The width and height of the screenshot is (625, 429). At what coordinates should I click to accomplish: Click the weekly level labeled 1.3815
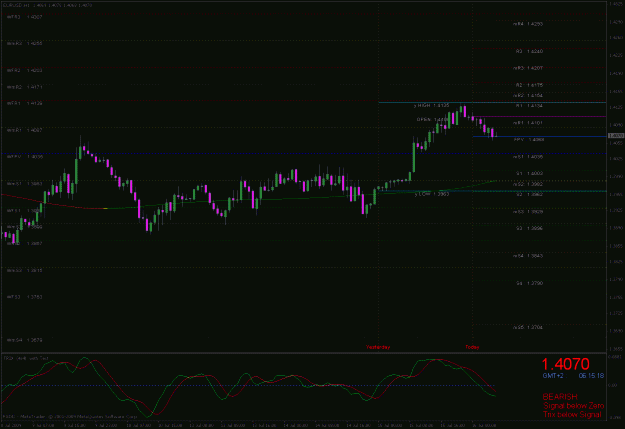pos(25,270)
